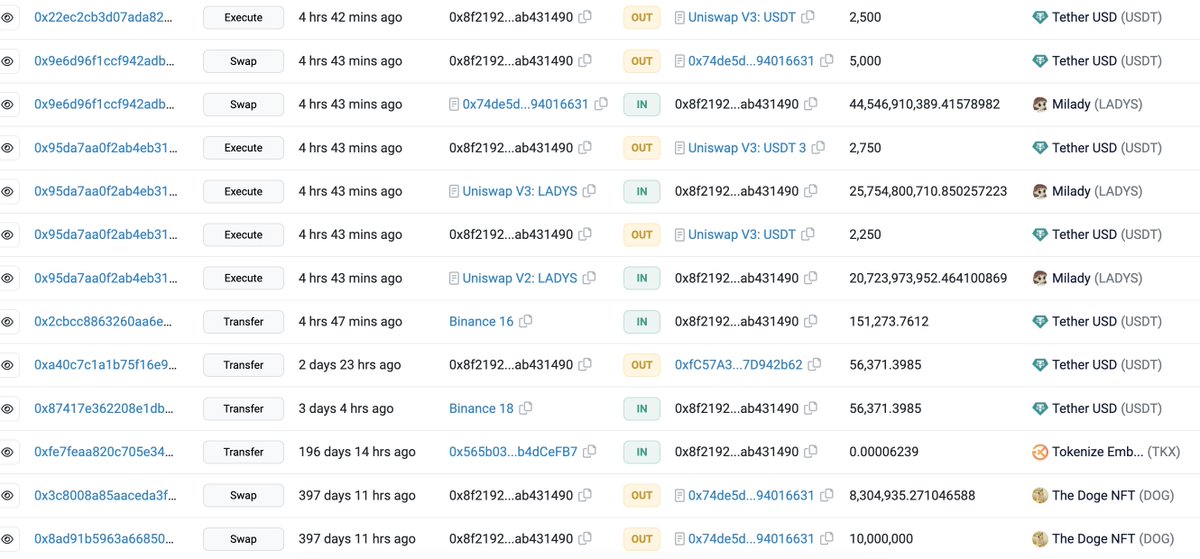1200x559 pixels.
Task: Copy the Binance 16 address
Action: (526, 321)
